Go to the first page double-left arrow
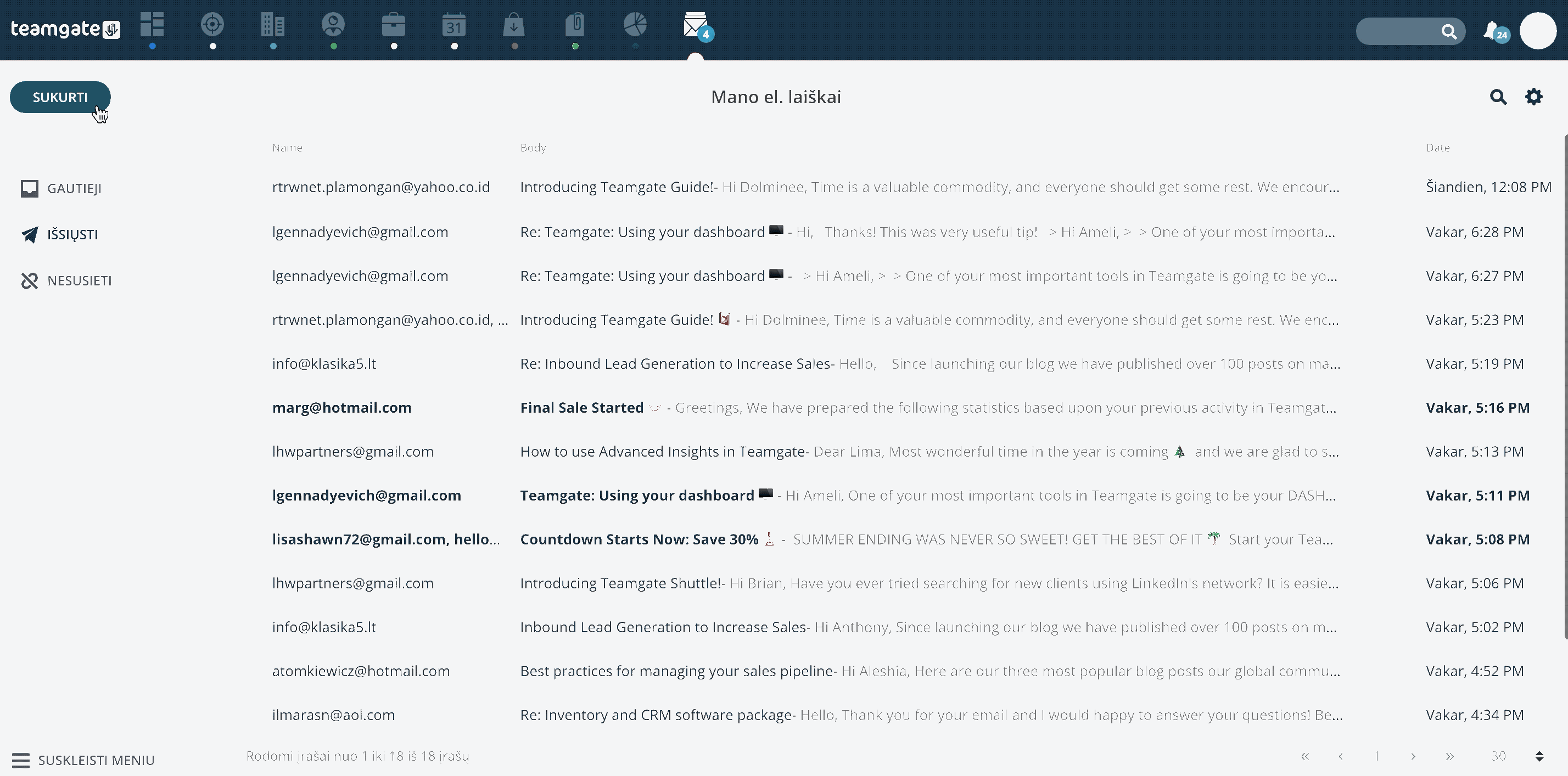 point(1304,756)
